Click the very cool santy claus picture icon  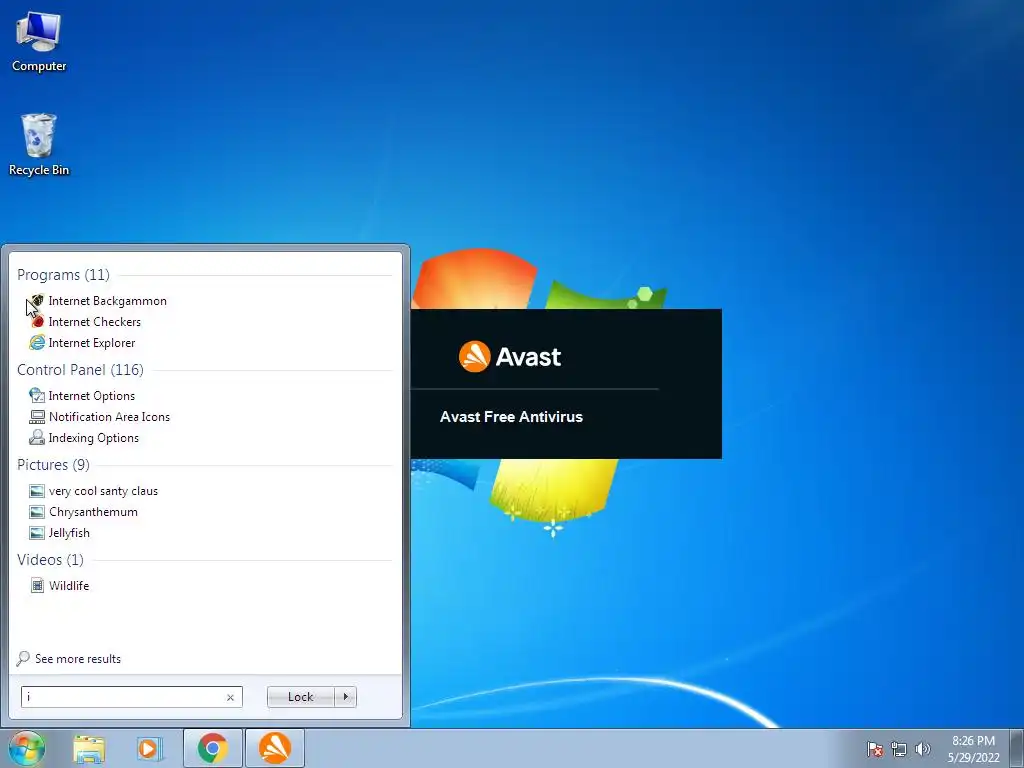pos(37,491)
